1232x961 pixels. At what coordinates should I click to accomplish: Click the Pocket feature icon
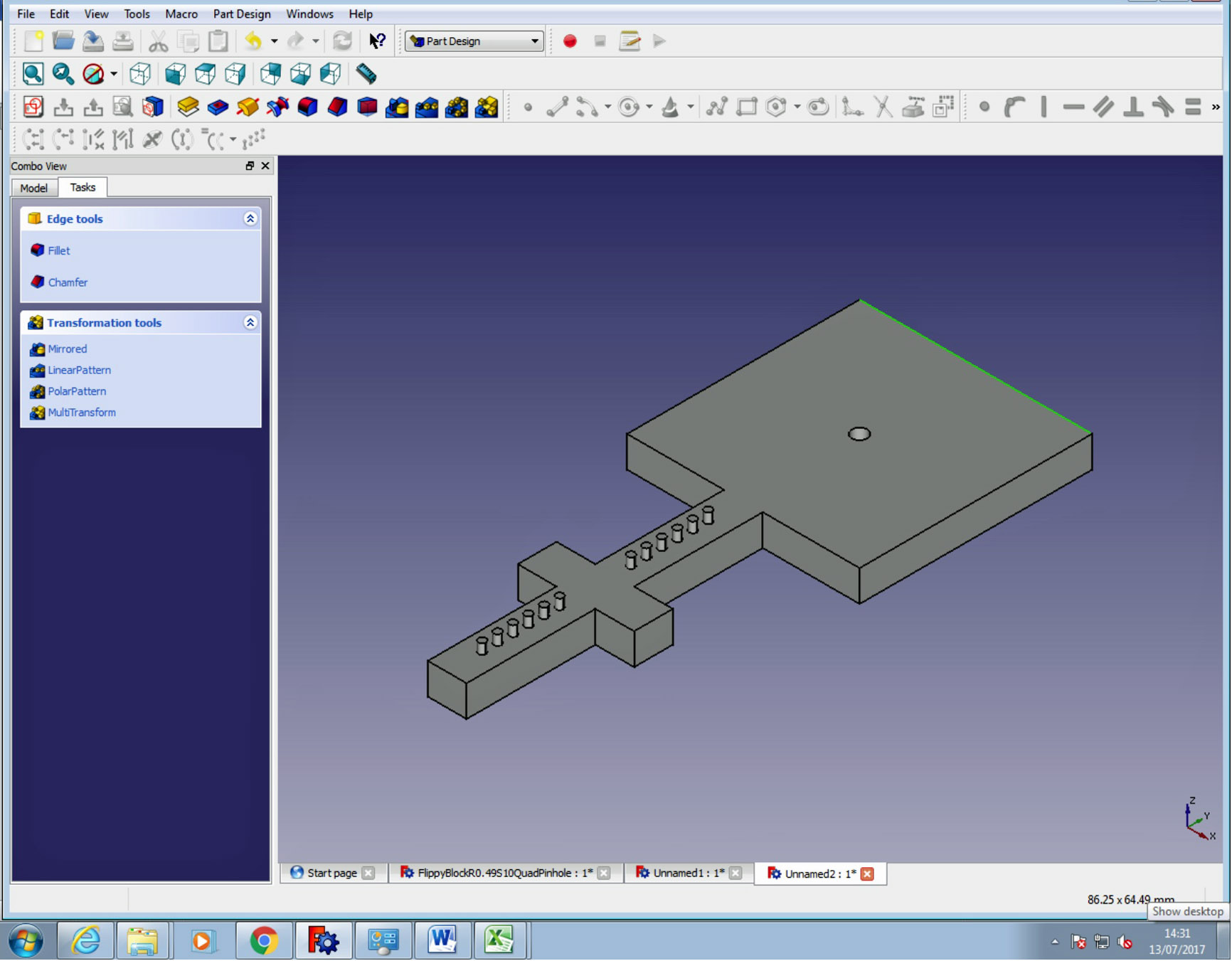[x=218, y=107]
